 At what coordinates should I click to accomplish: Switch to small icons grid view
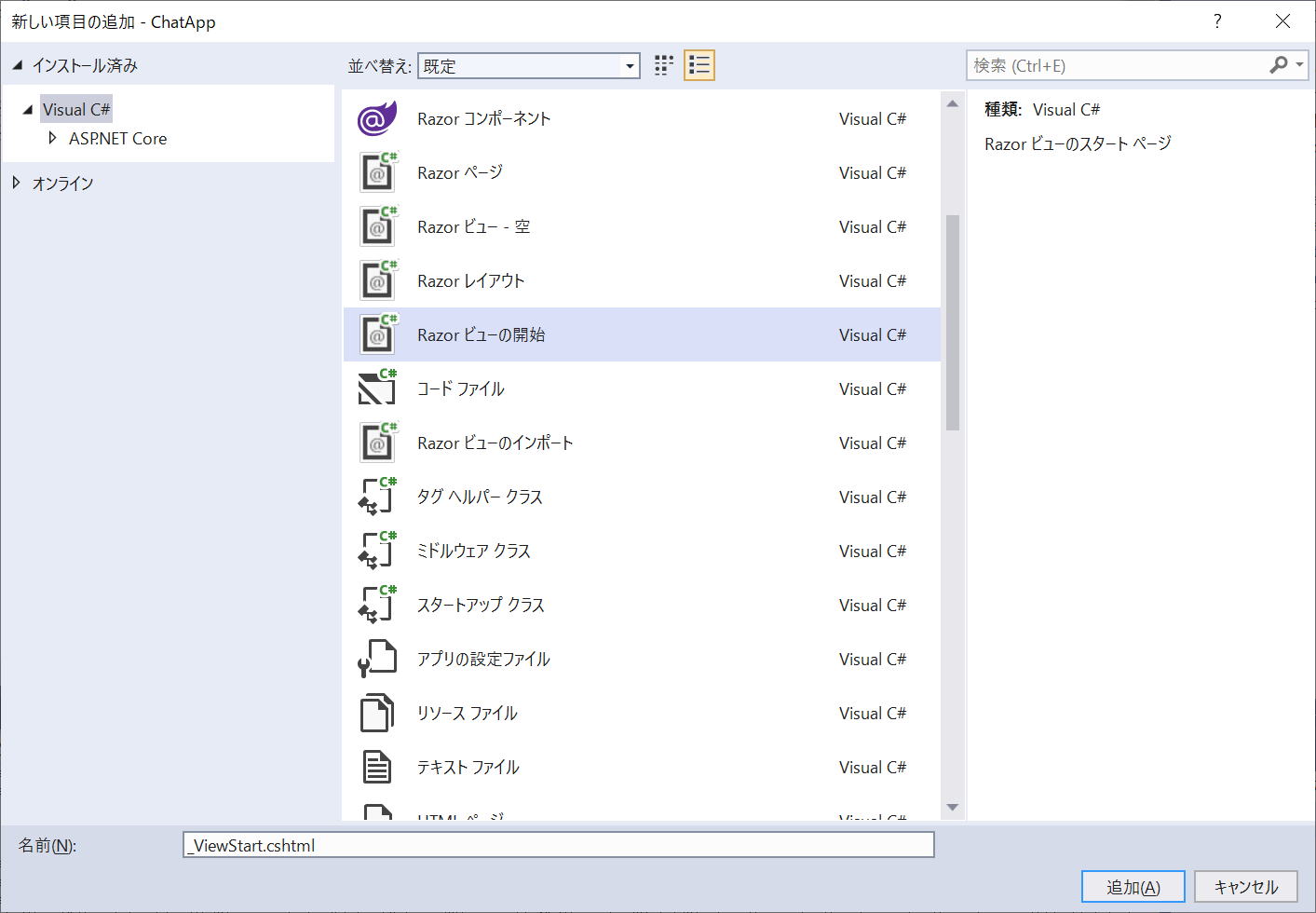[x=663, y=65]
